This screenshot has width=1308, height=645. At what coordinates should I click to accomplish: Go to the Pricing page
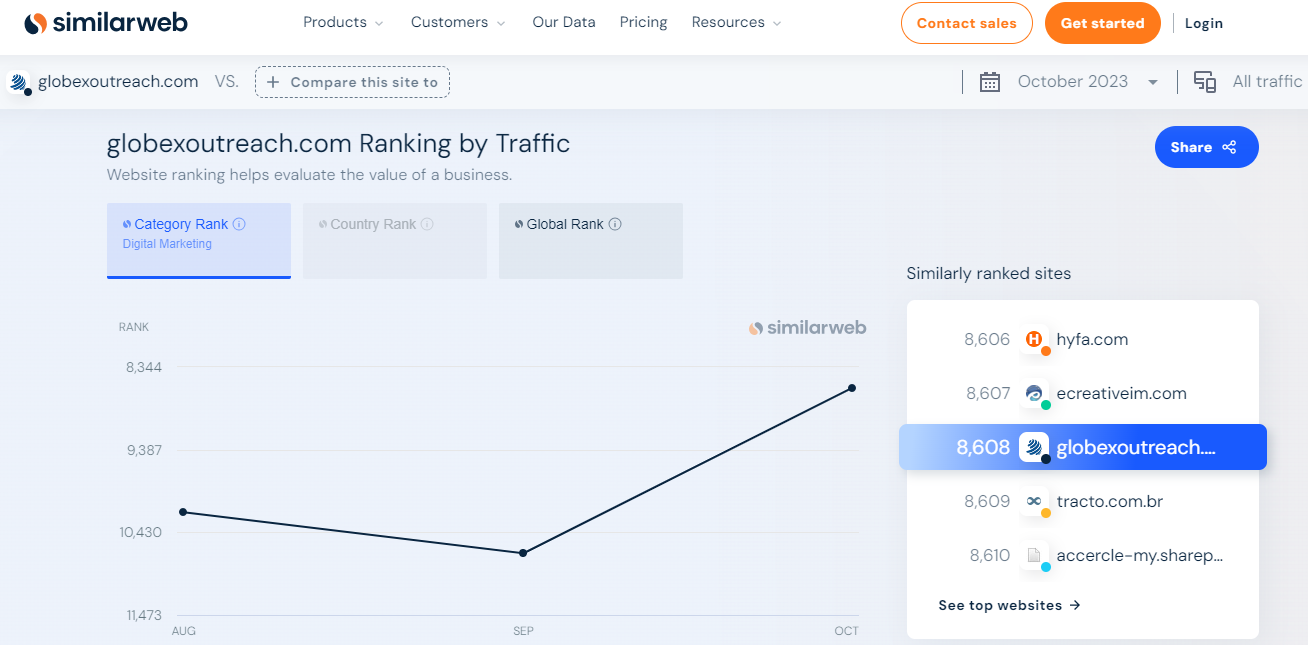(x=644, y=22)
